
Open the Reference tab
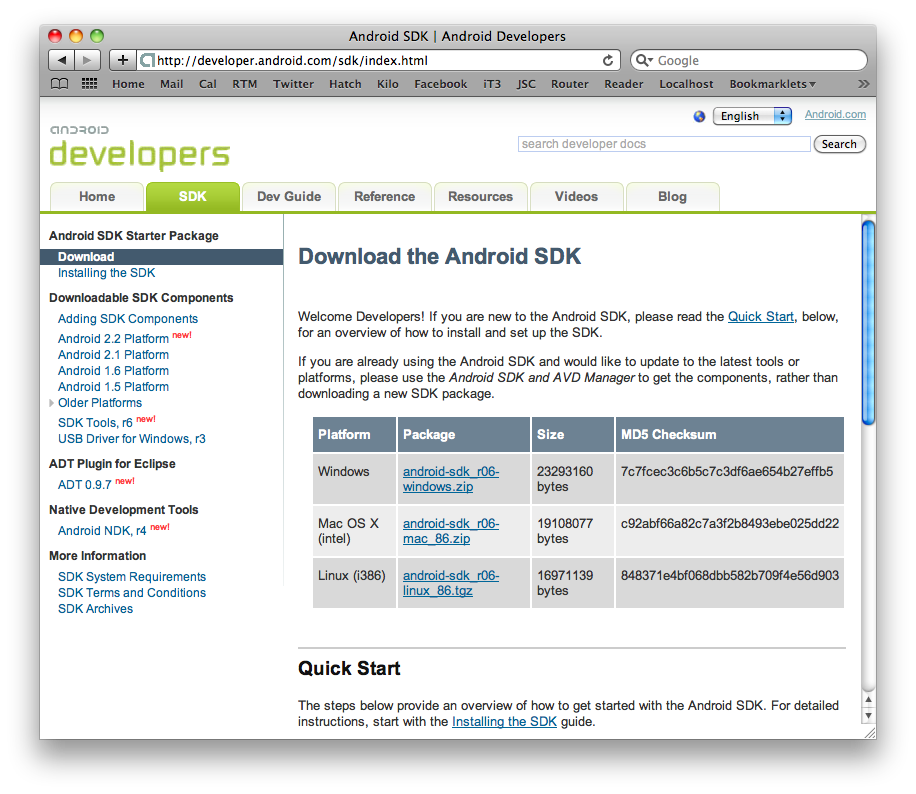click(384, 197)
